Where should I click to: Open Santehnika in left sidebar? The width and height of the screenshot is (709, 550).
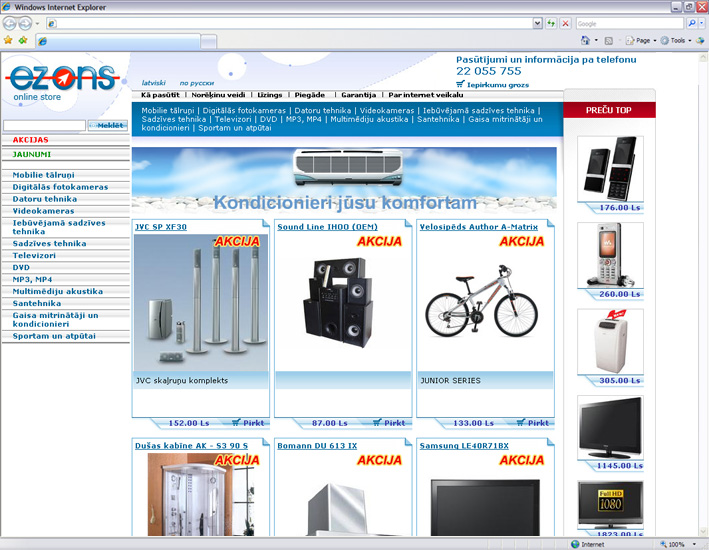(x=37, y=303)
